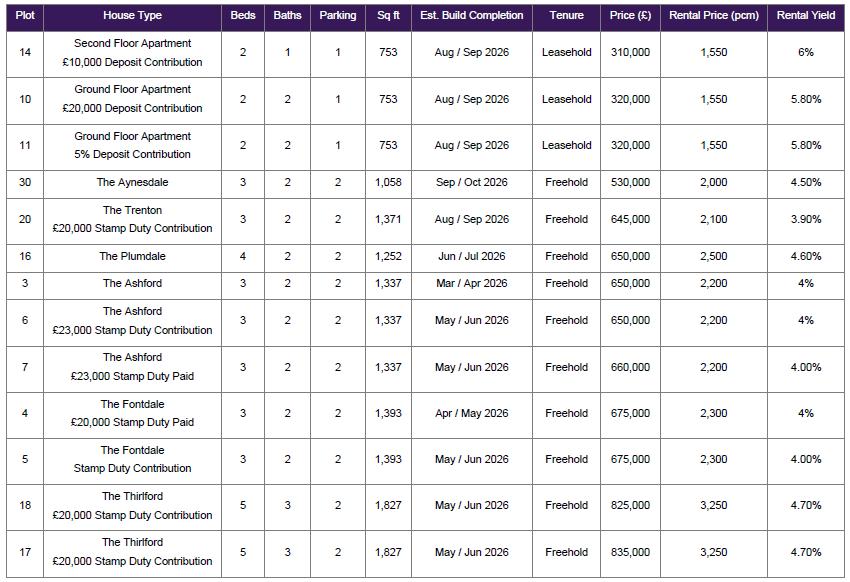Click The Trenton house type cell

[x=132, y=219]
